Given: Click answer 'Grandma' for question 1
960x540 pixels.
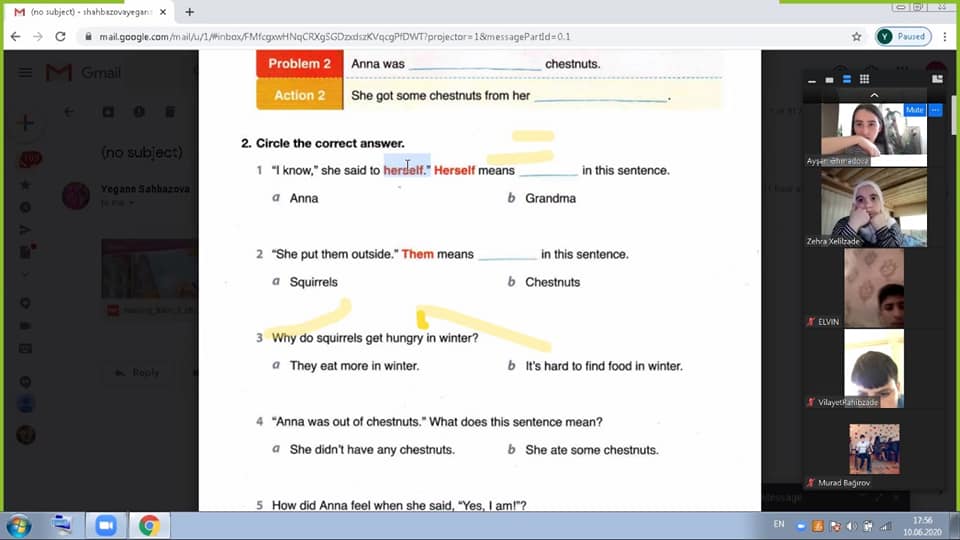Looking at the screenshot, I should click(550, 198).
